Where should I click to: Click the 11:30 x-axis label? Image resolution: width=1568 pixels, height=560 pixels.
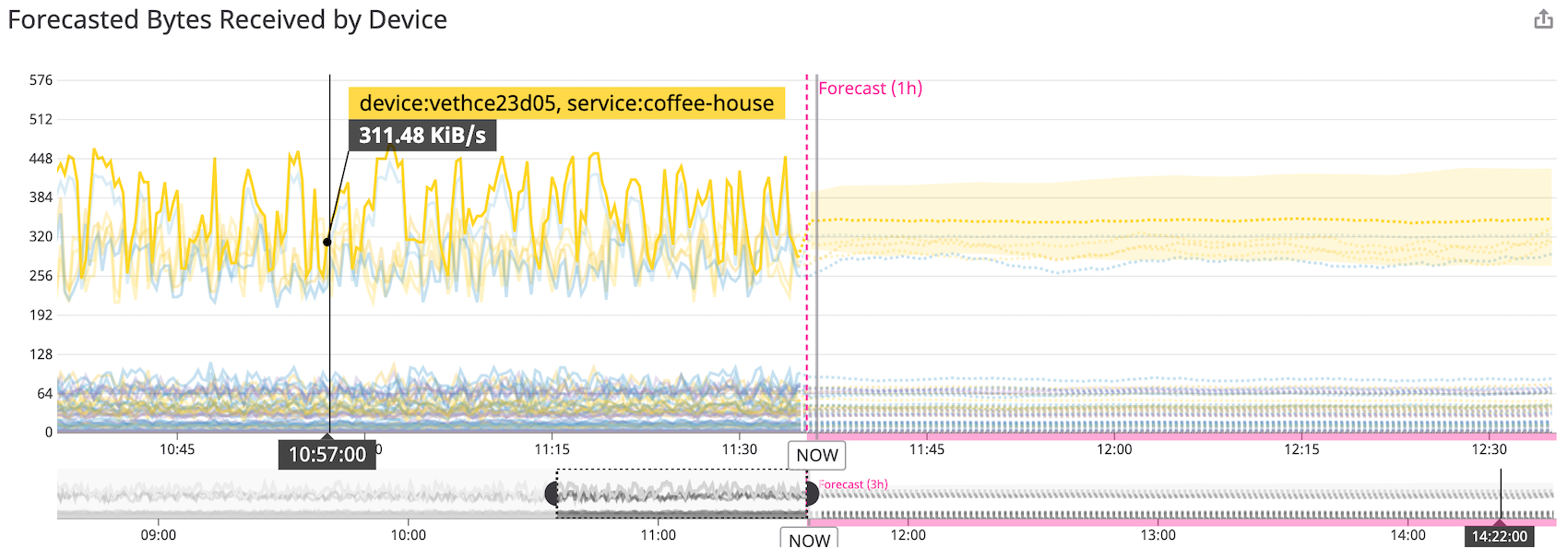pyautogui.click(x=739, y=449)
